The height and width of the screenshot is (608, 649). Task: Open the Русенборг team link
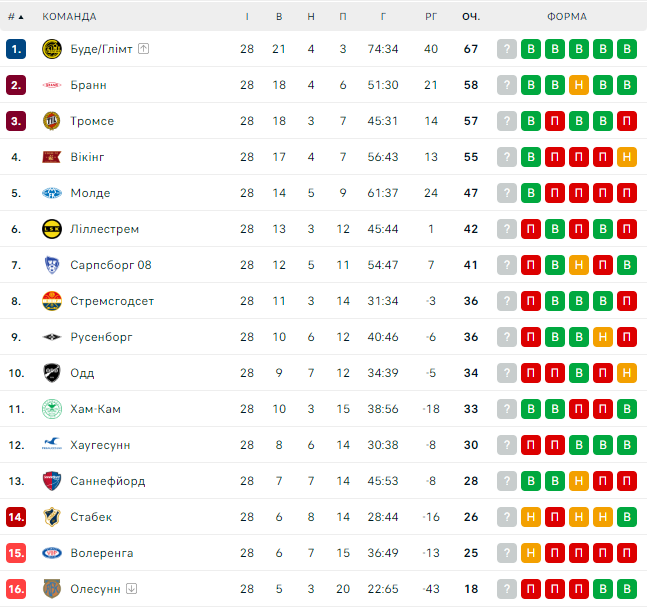pos(101,337)
